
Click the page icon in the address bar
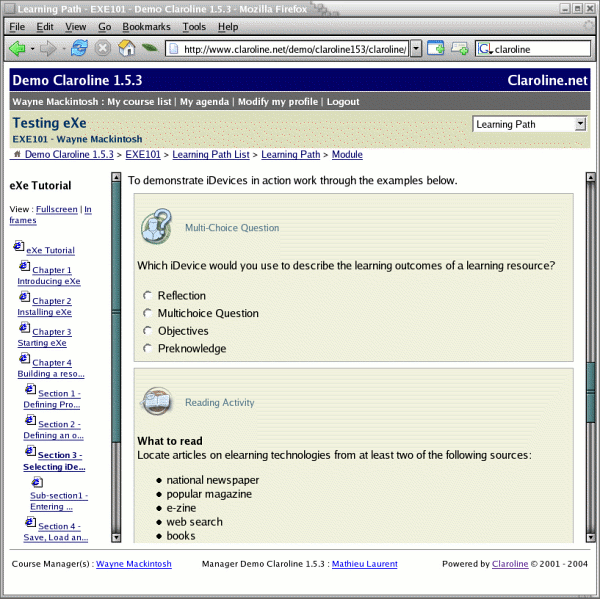point(174,49)
